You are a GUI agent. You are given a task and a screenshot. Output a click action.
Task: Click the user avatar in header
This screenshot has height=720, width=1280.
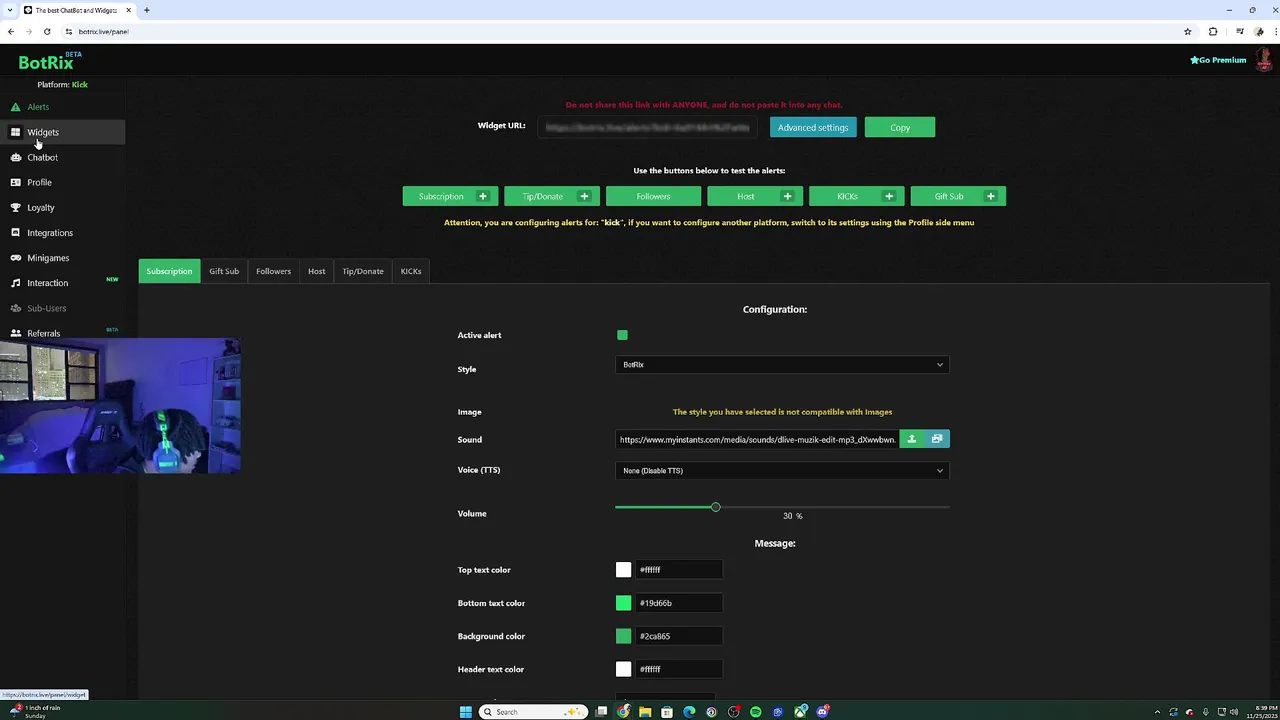[x=1264, y=60]
